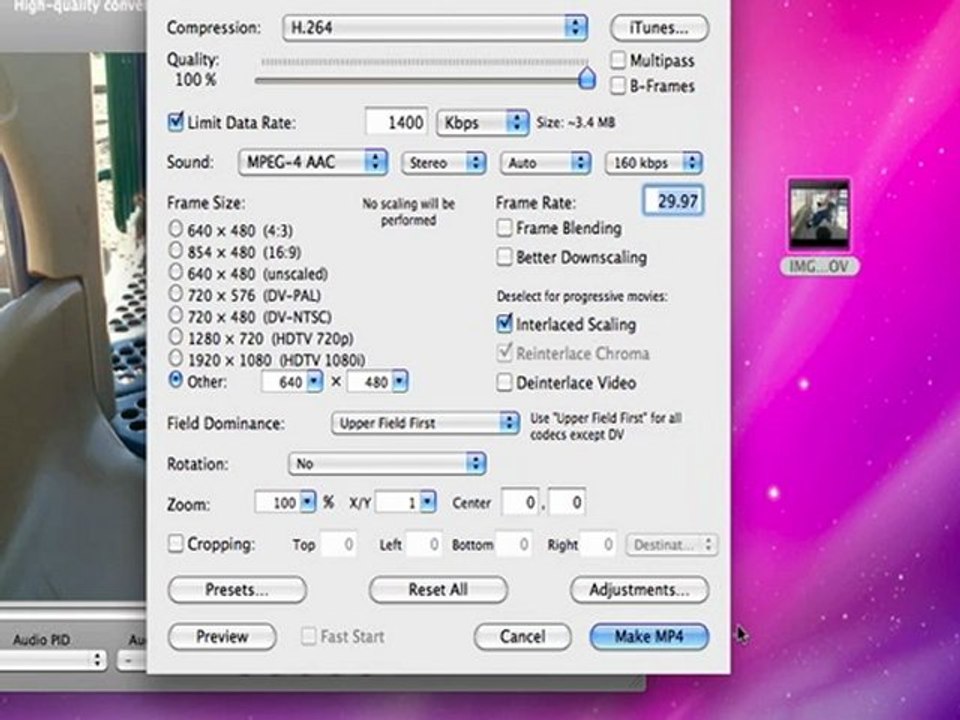Enable the Frame Blending checkbox

point(504,228)
